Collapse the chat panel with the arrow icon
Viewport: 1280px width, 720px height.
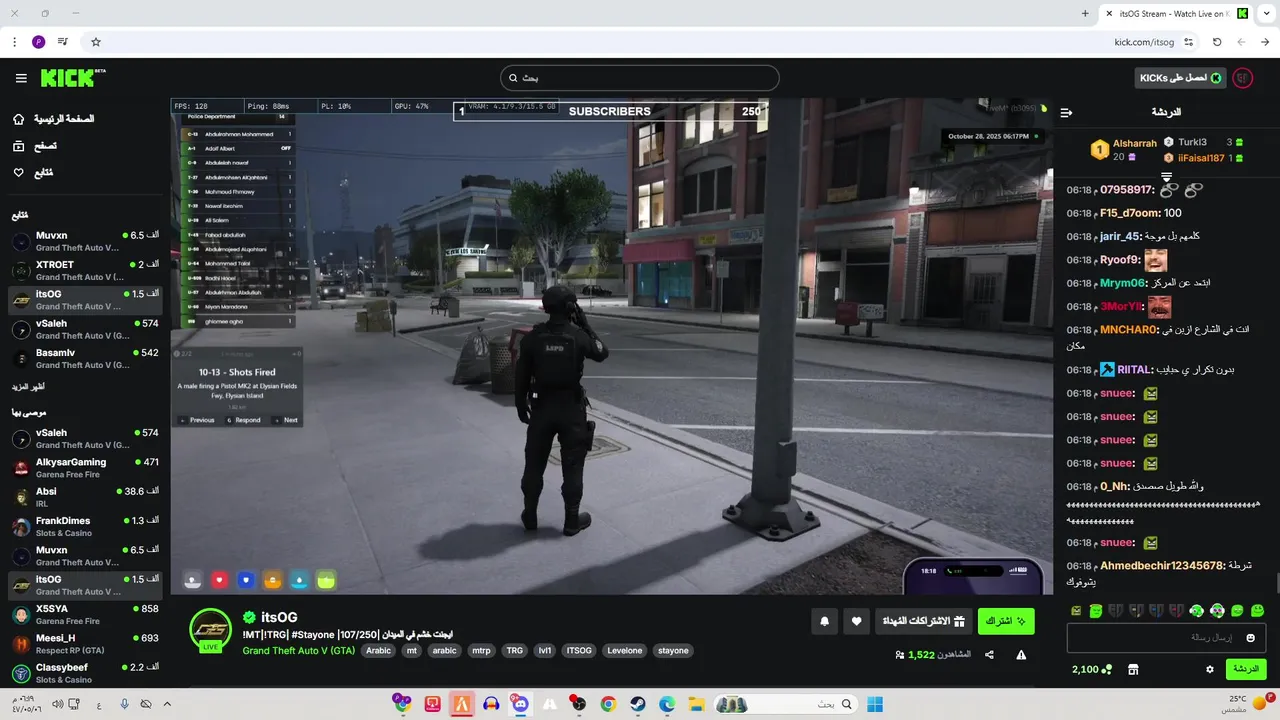pos(1066,112)
